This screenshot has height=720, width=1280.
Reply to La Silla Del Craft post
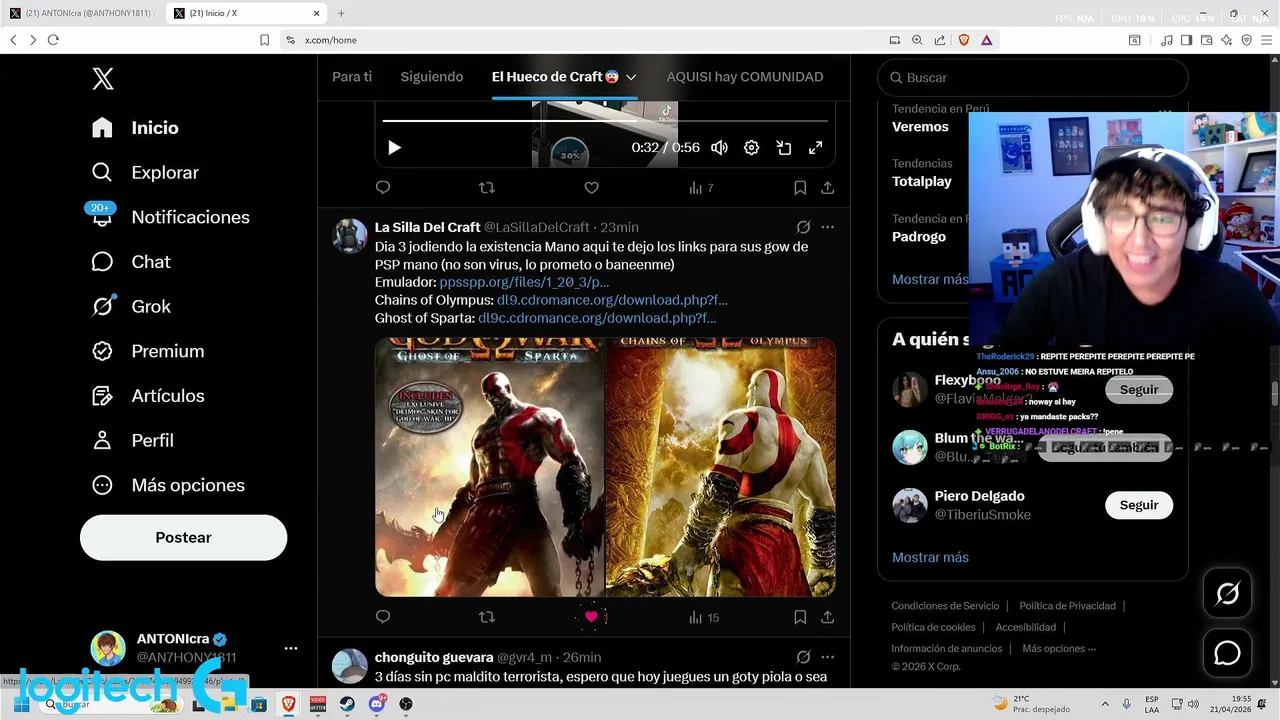pyautogui.click(x=383, y=617)
